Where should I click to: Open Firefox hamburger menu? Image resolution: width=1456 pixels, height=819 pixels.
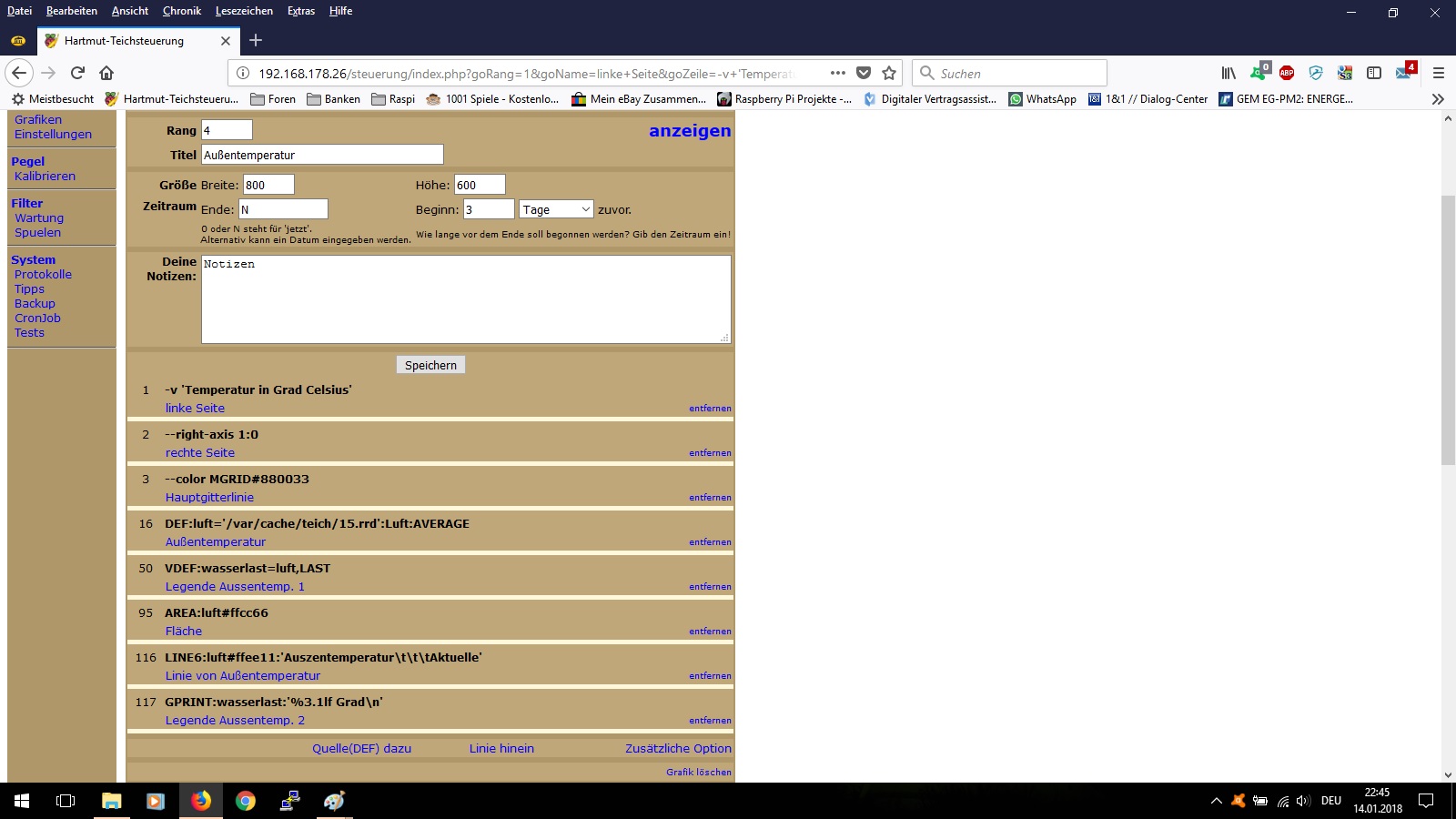(1439, 73)
